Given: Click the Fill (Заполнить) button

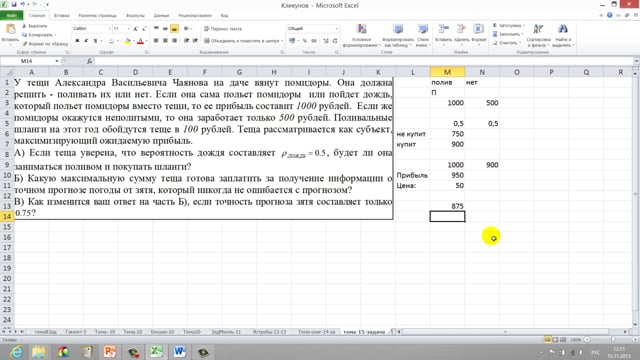Looking at the screenshot, I should [x=508, y=34].
